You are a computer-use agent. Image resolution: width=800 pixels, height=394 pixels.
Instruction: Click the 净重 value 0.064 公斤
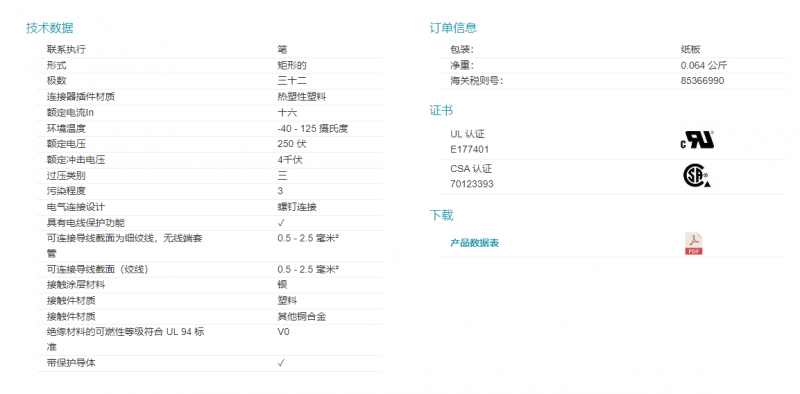tap(704, 65)
